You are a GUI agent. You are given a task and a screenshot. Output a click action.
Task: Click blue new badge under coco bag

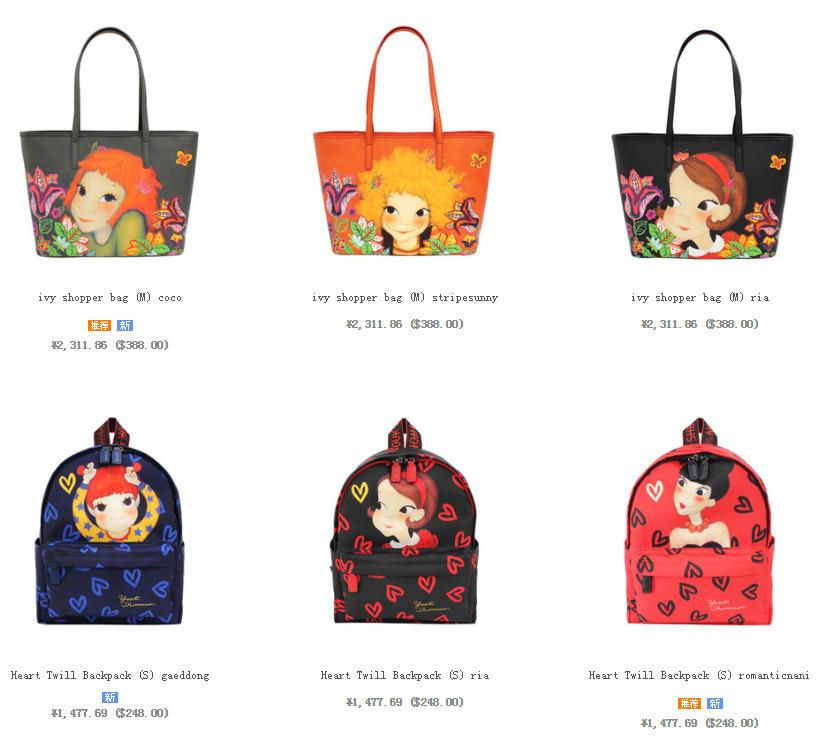(125, 325)
